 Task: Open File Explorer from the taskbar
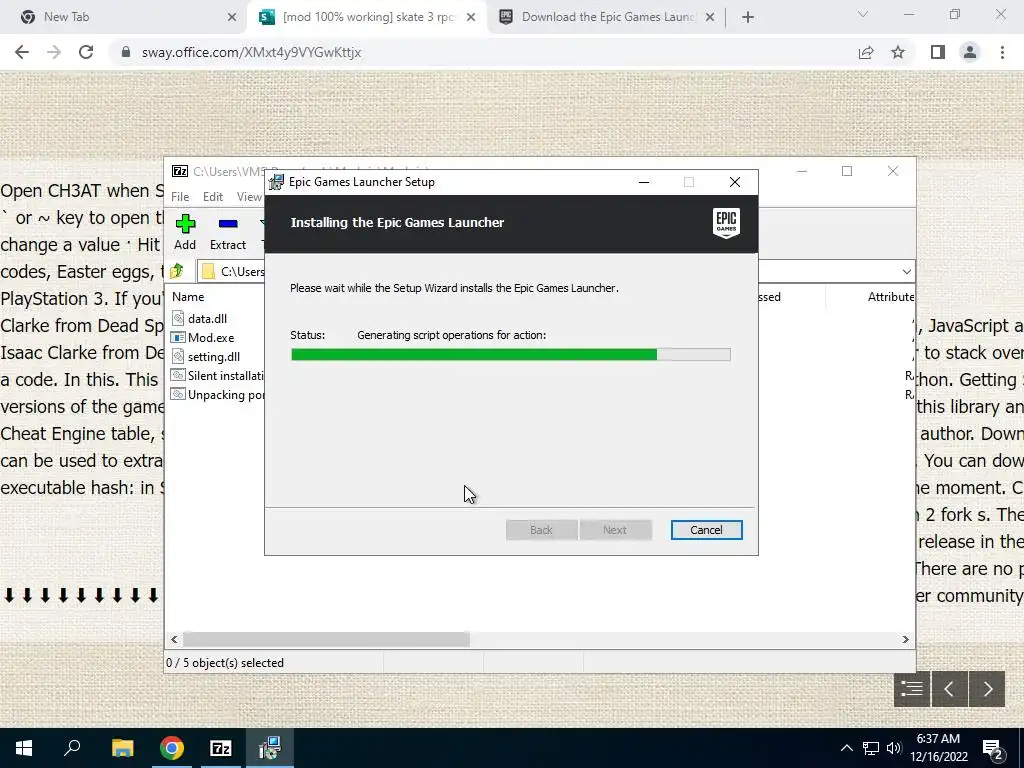pos(122,748)
